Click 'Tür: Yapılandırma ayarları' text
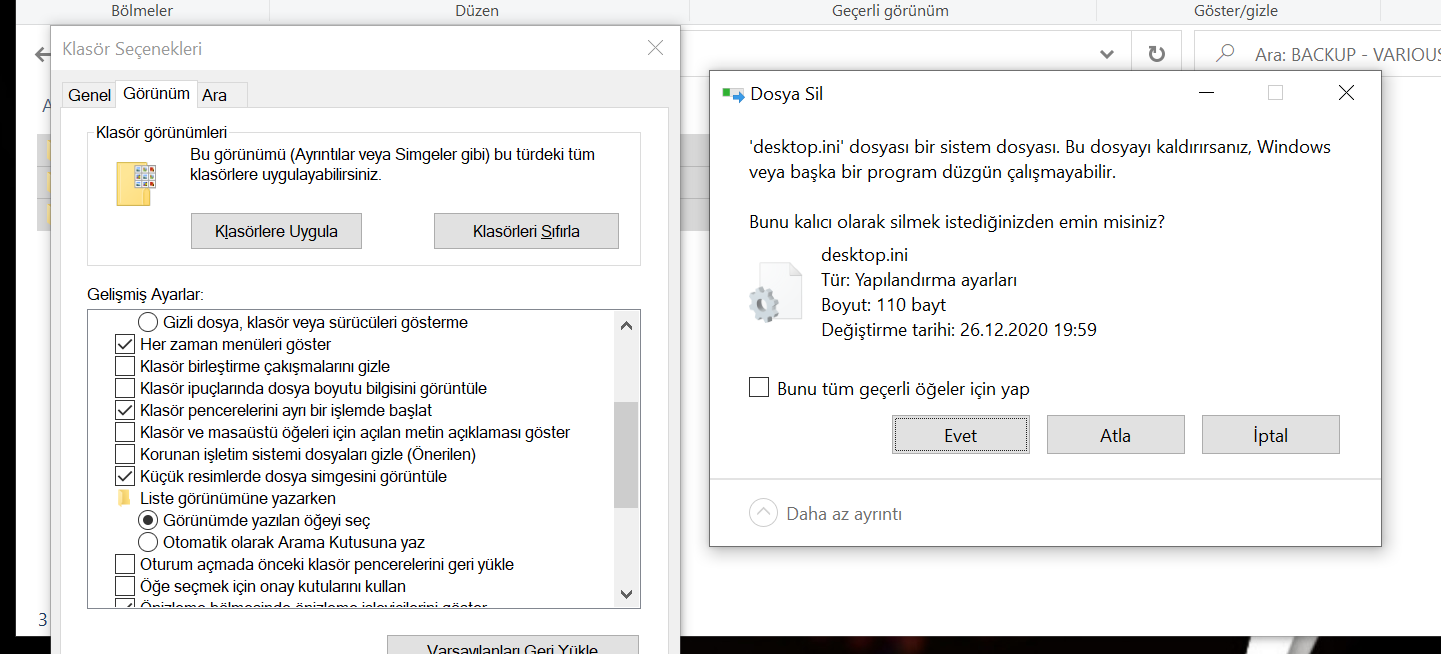The image size is (1441, 654). [x=919, y=280]
